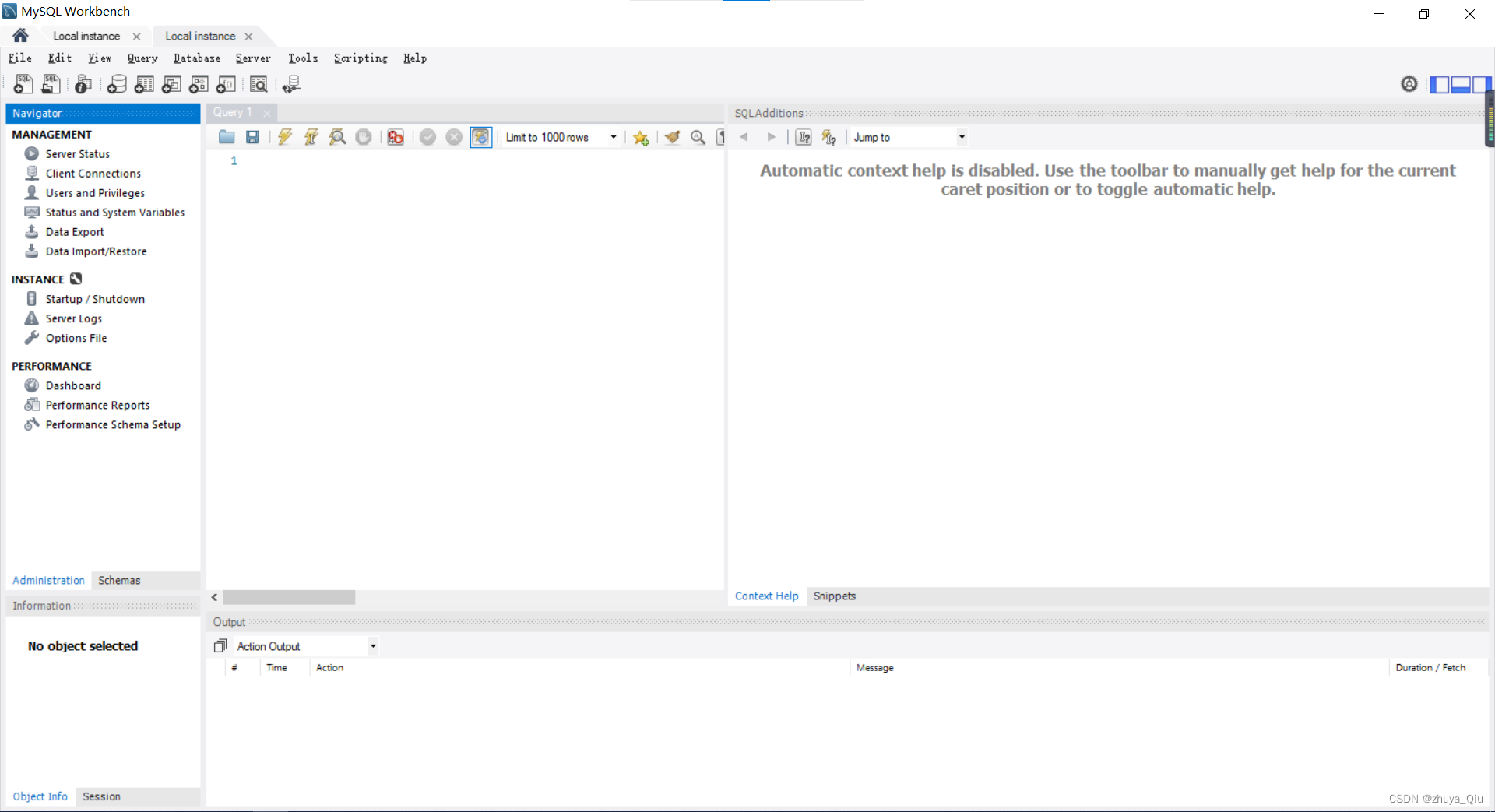Open the Database menu
Viewport: 1495px width, 812px height.
pos(197,58)
